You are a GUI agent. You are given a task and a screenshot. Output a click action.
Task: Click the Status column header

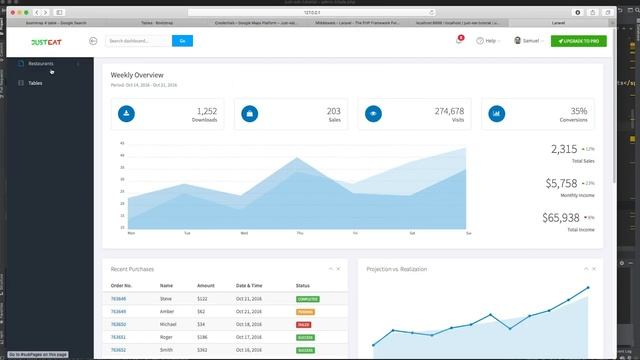click(x=303, y=286)
